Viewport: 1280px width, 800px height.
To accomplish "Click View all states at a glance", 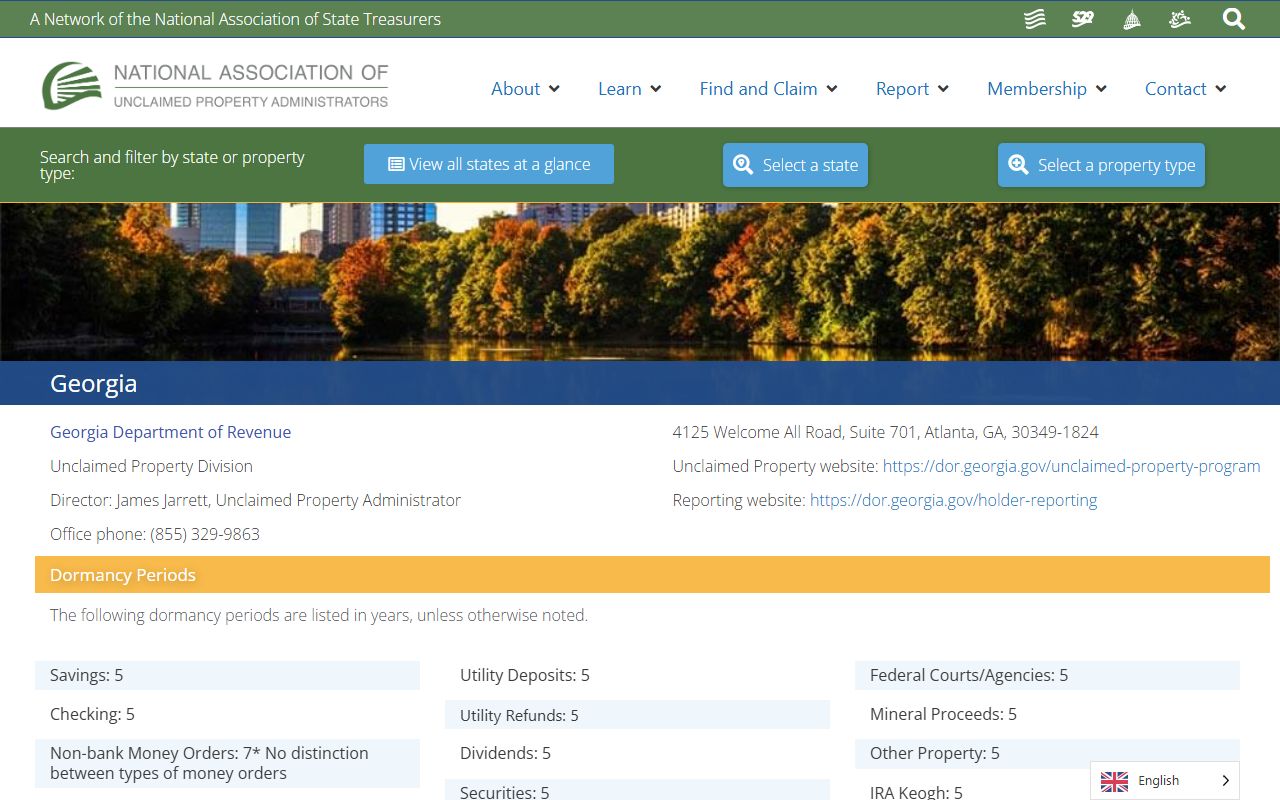I will (x=489, y=165).
